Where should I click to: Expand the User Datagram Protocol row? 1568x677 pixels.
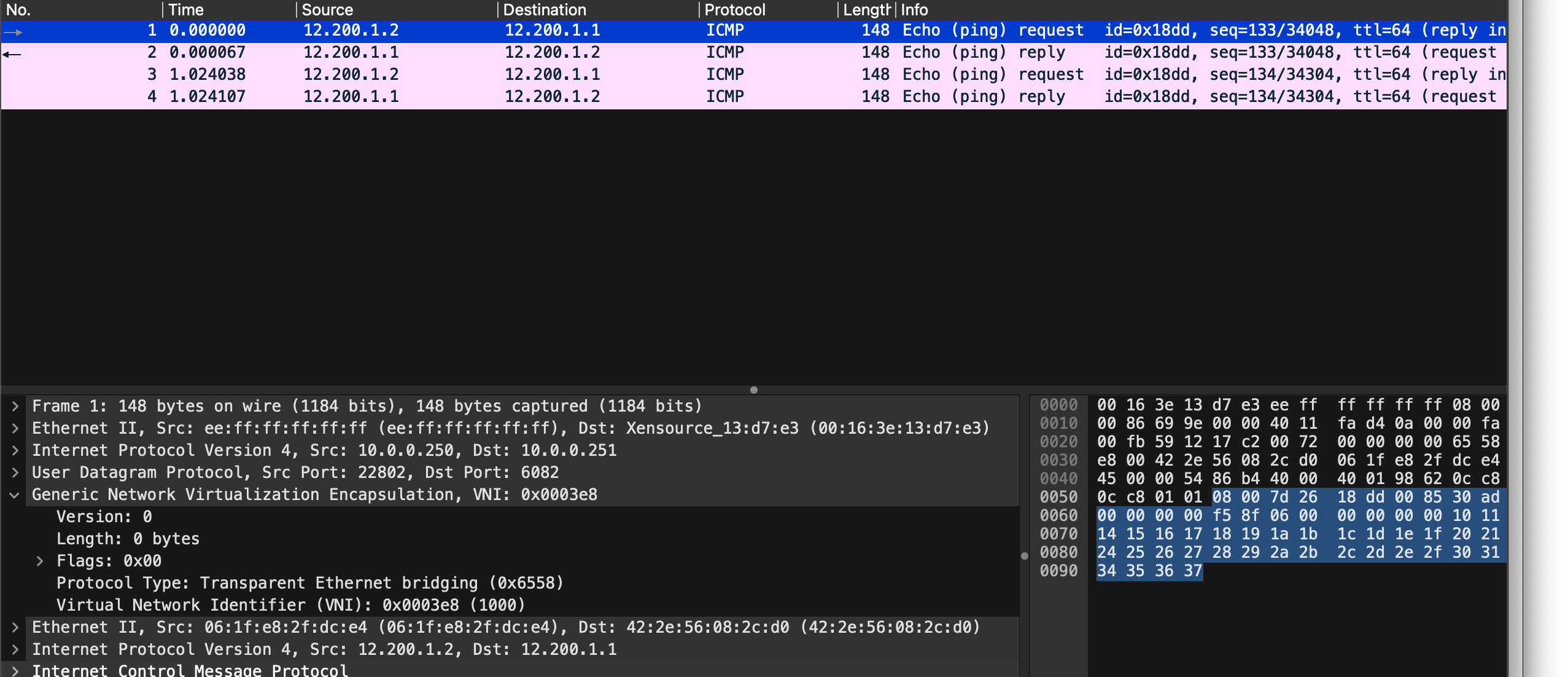15,472
